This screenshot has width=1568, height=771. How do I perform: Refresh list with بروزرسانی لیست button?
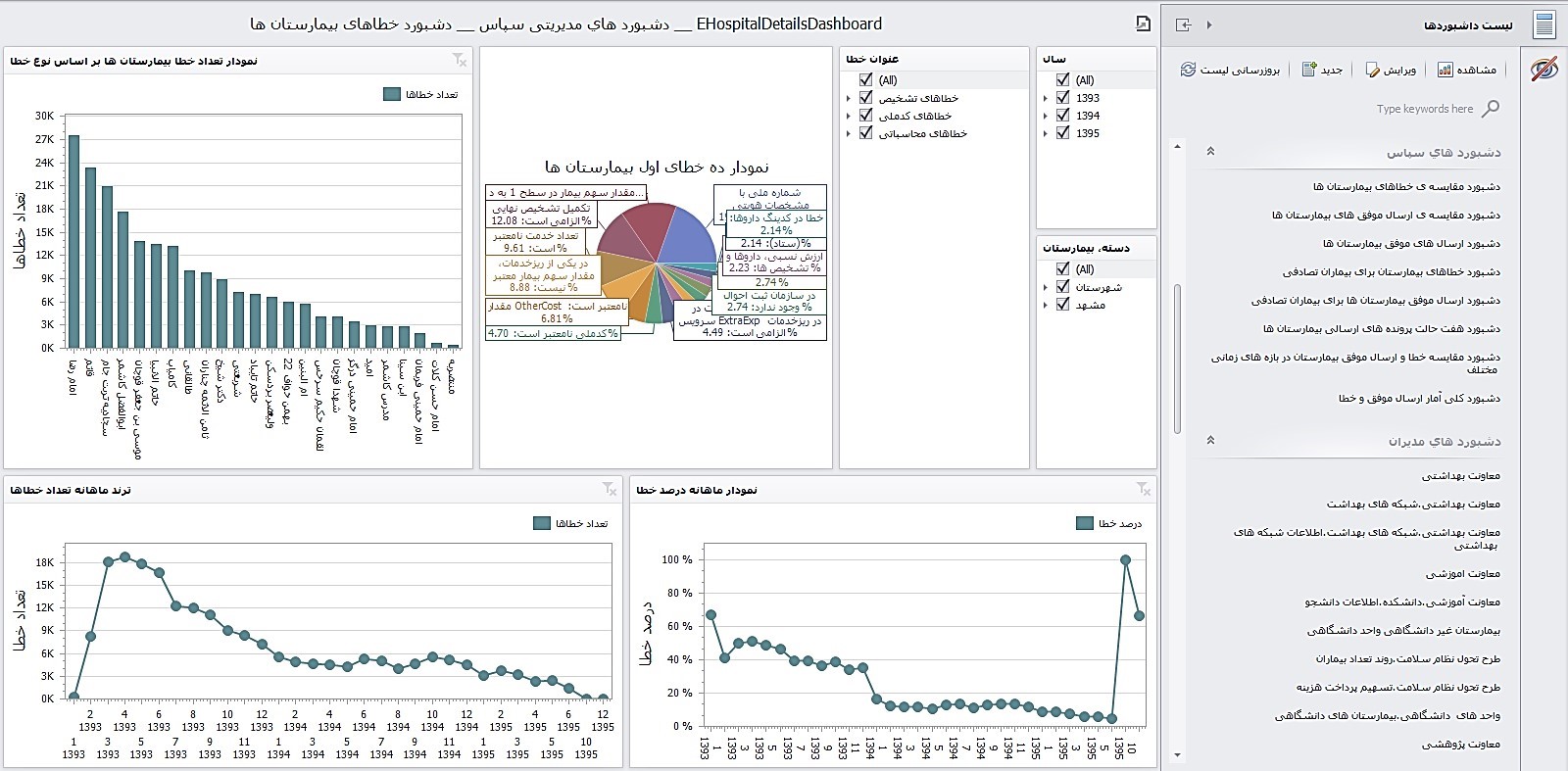pos(1231,70)
